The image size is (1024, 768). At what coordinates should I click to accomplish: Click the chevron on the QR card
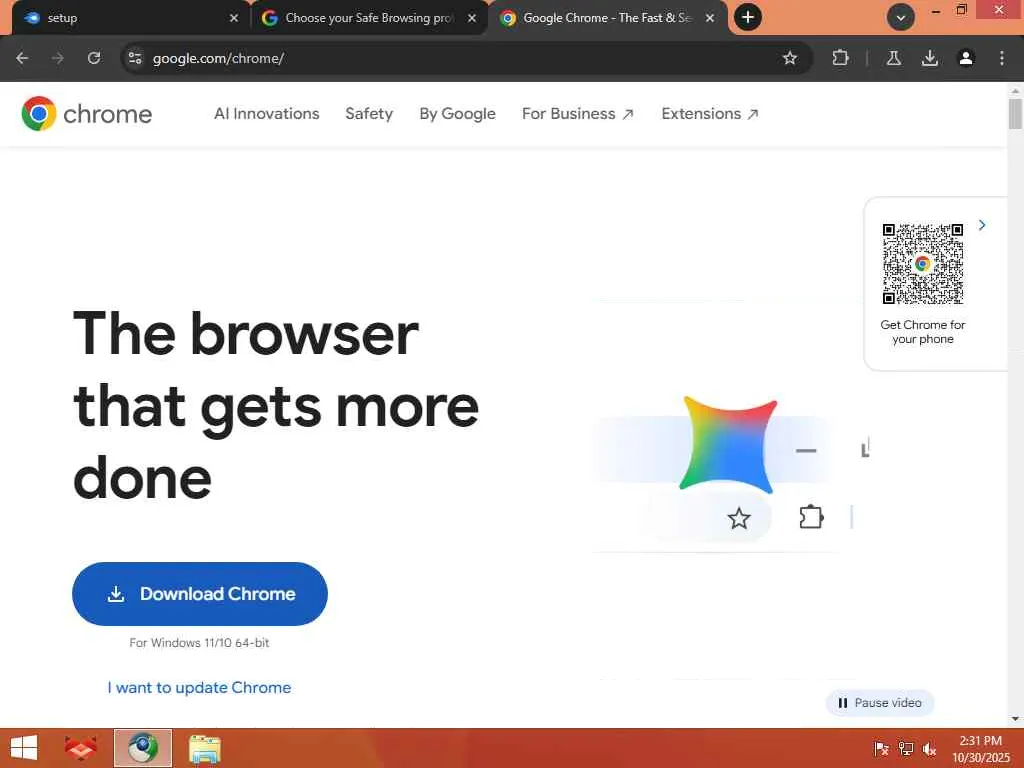click(982, 225)
